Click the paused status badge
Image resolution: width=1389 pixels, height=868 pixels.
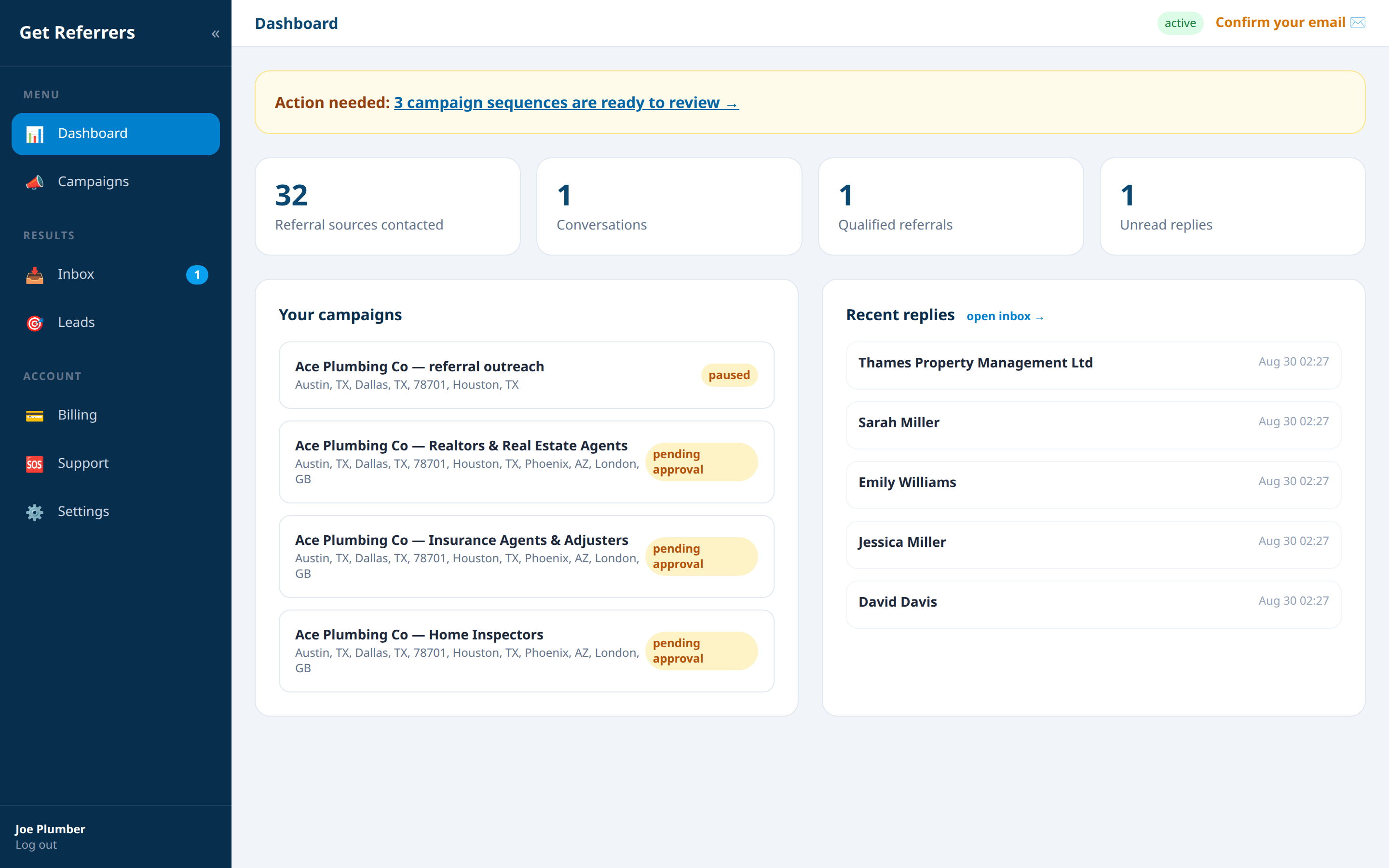[729, 376]
